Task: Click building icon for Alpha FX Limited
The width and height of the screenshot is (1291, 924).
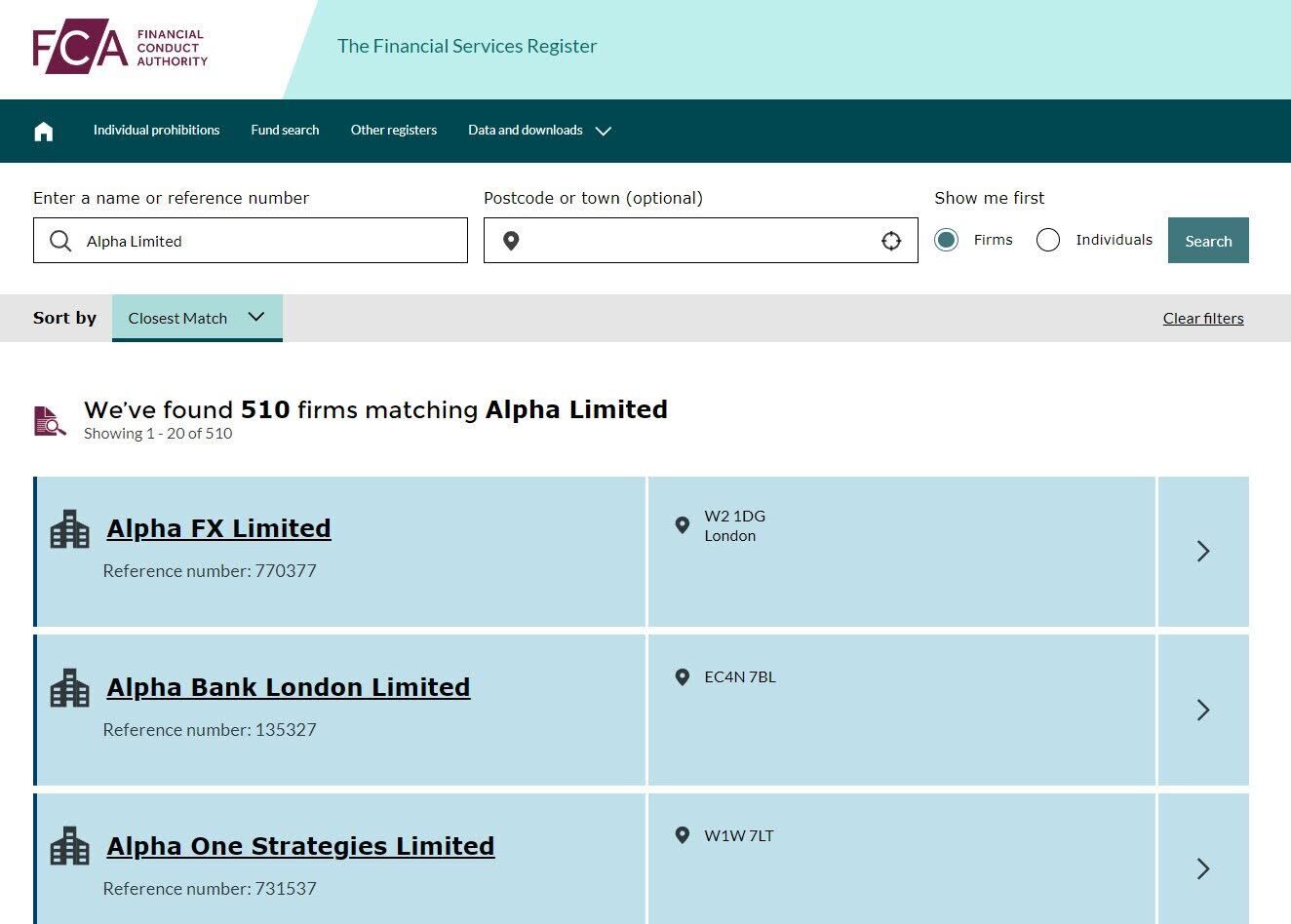Action: coord(69,529)
